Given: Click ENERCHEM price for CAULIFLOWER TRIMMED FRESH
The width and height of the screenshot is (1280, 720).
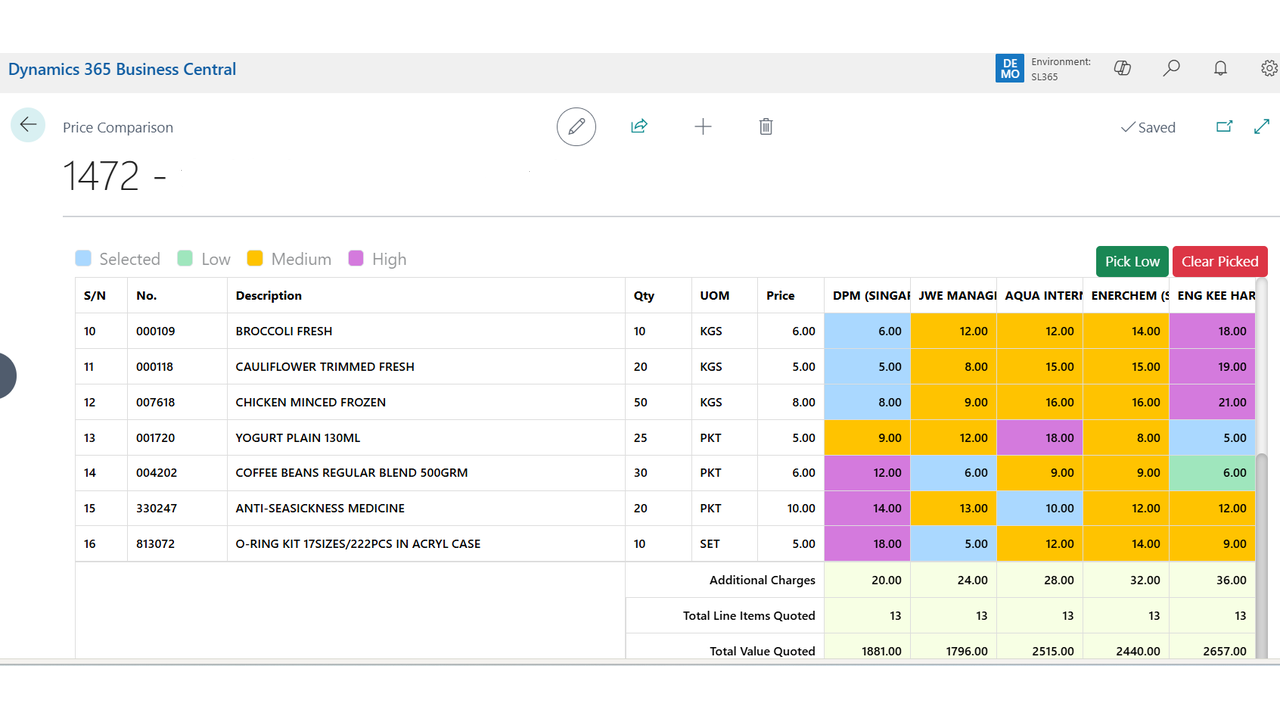Looking at the screenshot, I should click(x=1126, y=367).
